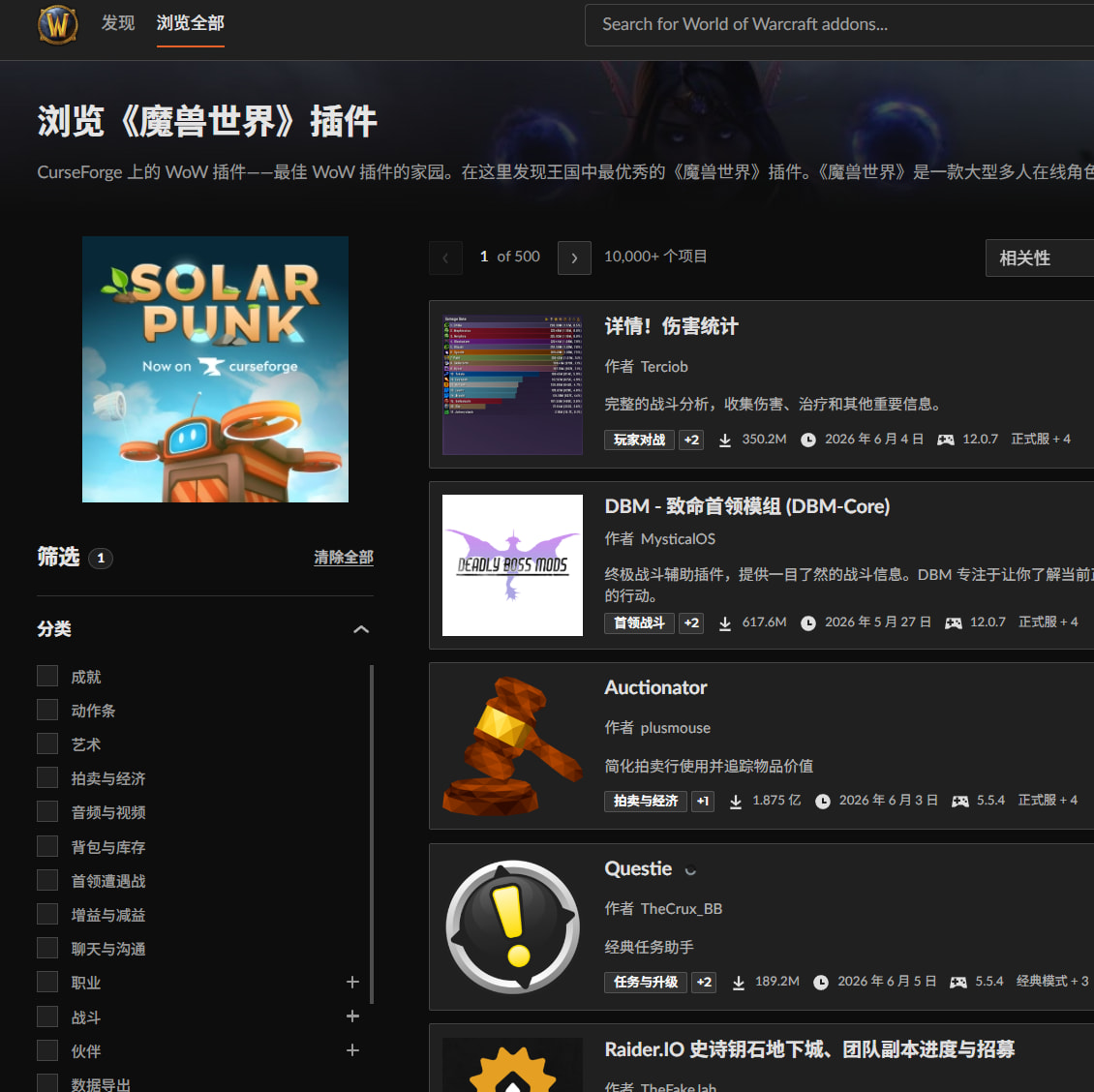Check the 艺术 category box
Image resolution: width=1094 pixels, height=1092 pixels.
coord(47,743)
